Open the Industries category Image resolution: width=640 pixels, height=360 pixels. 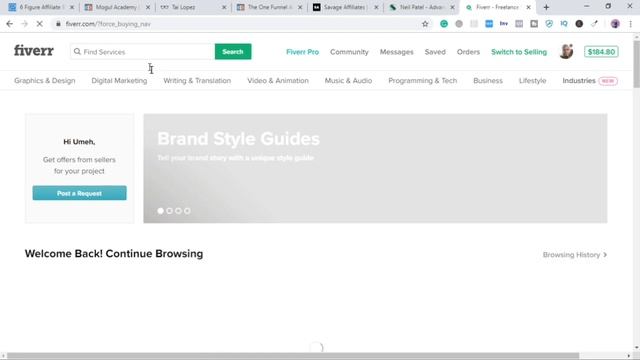click(x=579, y=81)
